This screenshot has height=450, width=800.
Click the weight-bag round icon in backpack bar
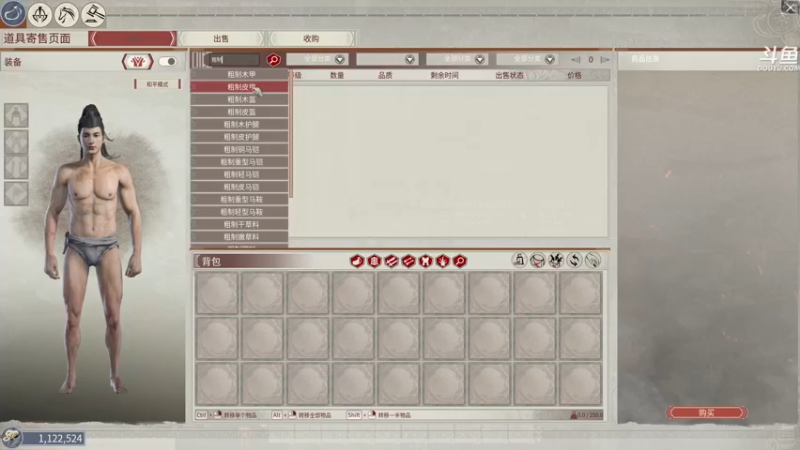click(x=519, y=260)
